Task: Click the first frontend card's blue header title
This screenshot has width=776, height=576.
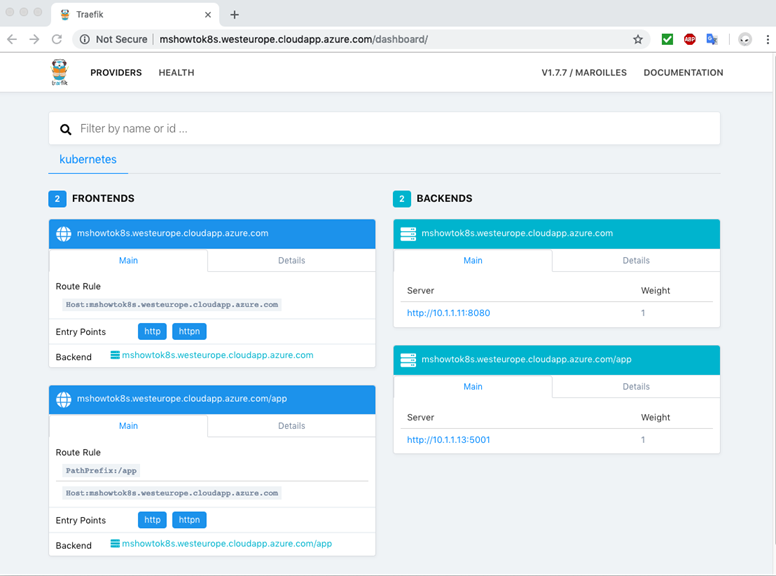Action: (x=172, y=233)
